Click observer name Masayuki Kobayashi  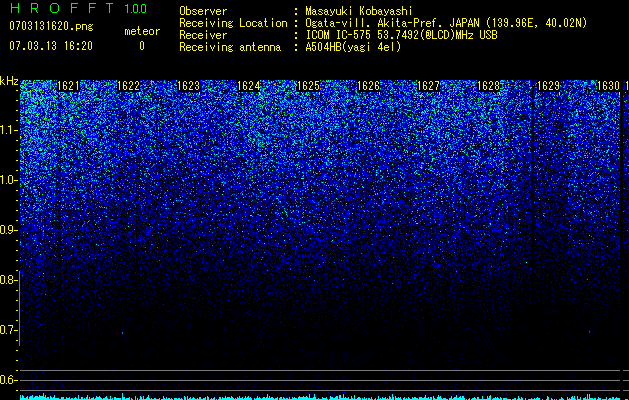point(359,11)
